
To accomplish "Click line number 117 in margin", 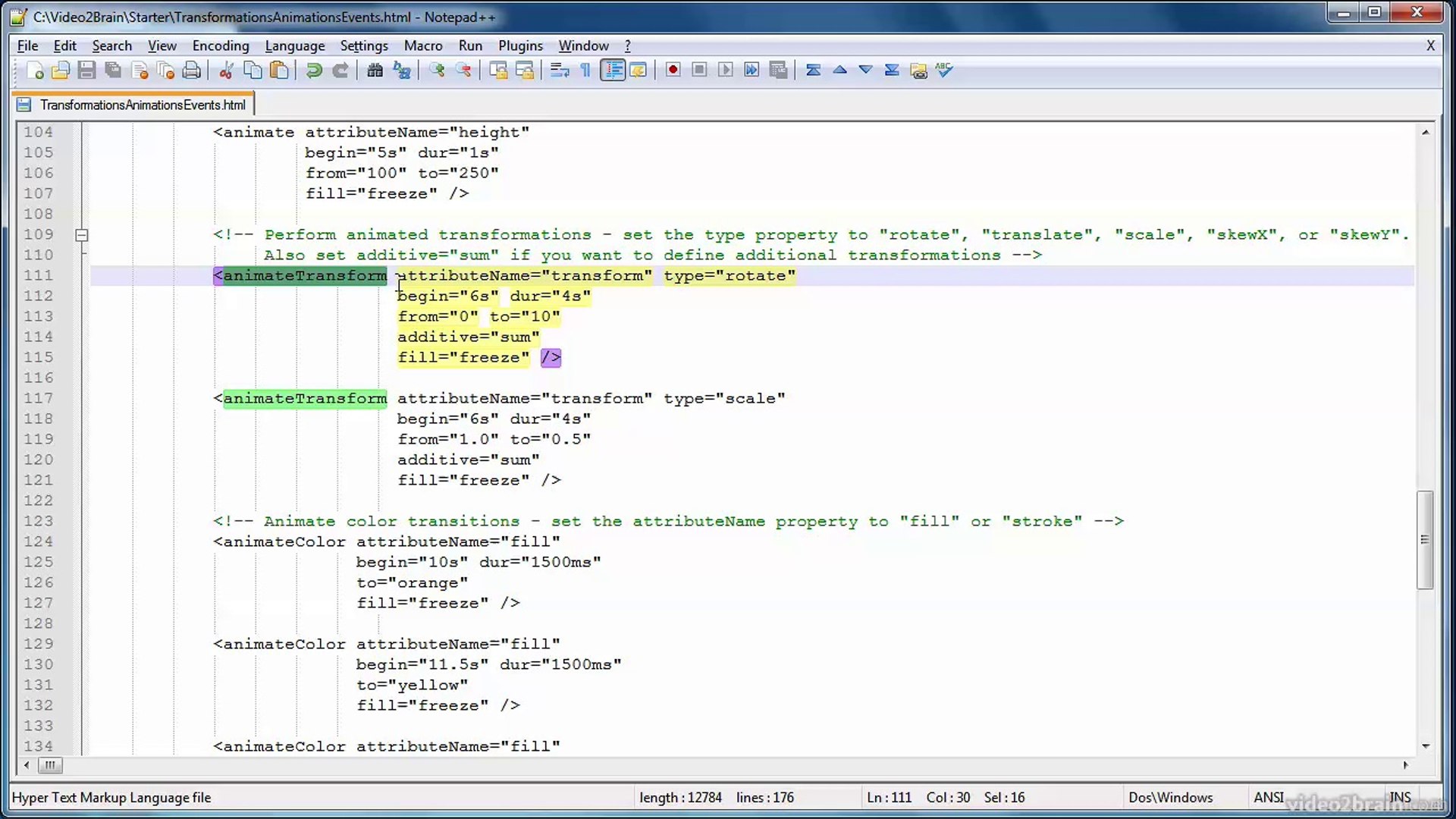I will tap(38, 398).
